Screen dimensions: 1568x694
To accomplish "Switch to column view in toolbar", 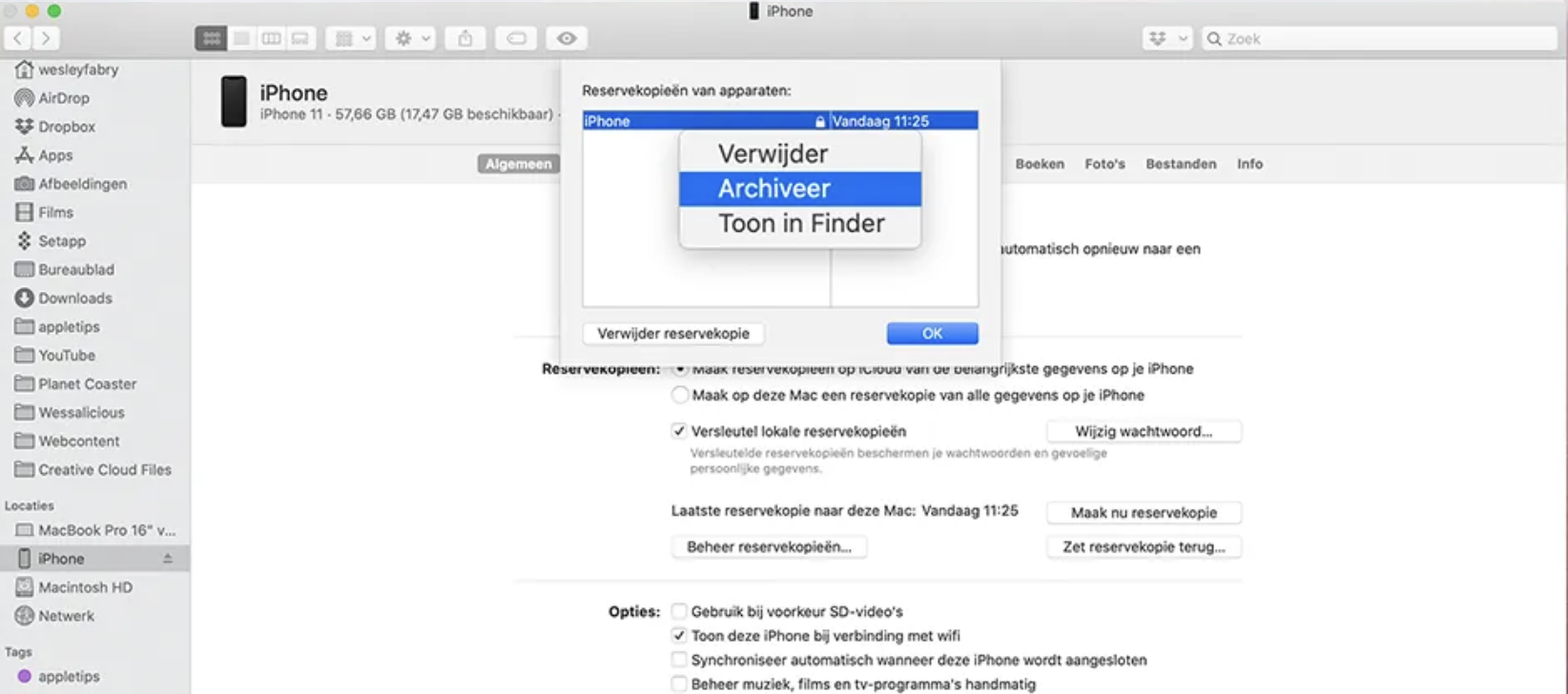I will tap(271, 38).
